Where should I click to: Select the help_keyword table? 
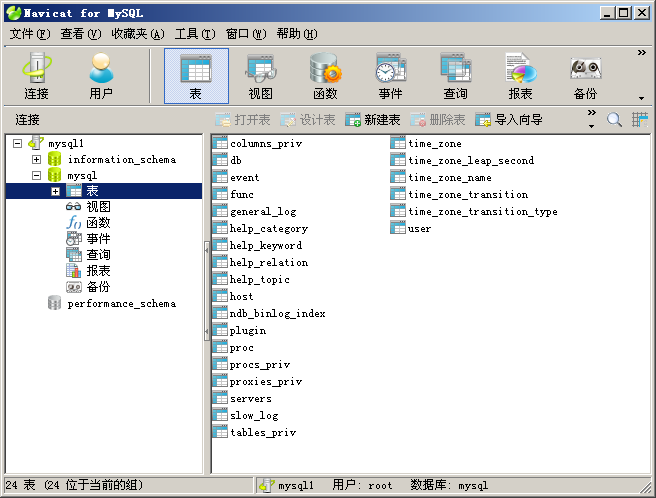pyautogui.click(x=258, y=245)
